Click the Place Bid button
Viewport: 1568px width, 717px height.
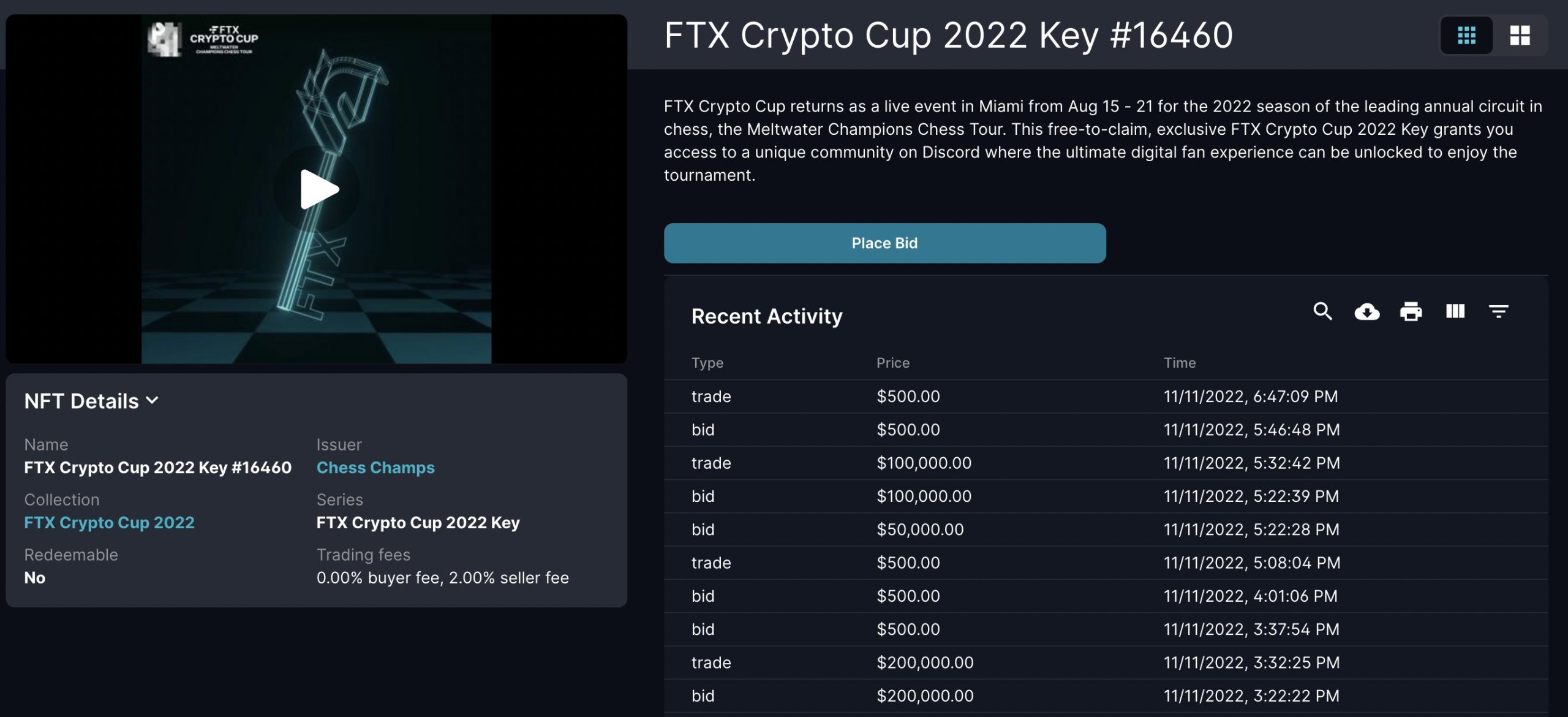(x=884, y=243)
